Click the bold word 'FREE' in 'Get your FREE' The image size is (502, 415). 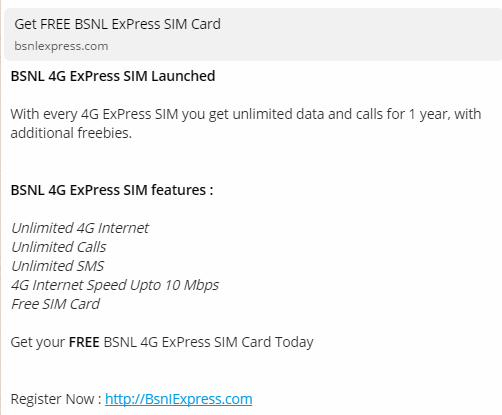(x=84, y=342)
